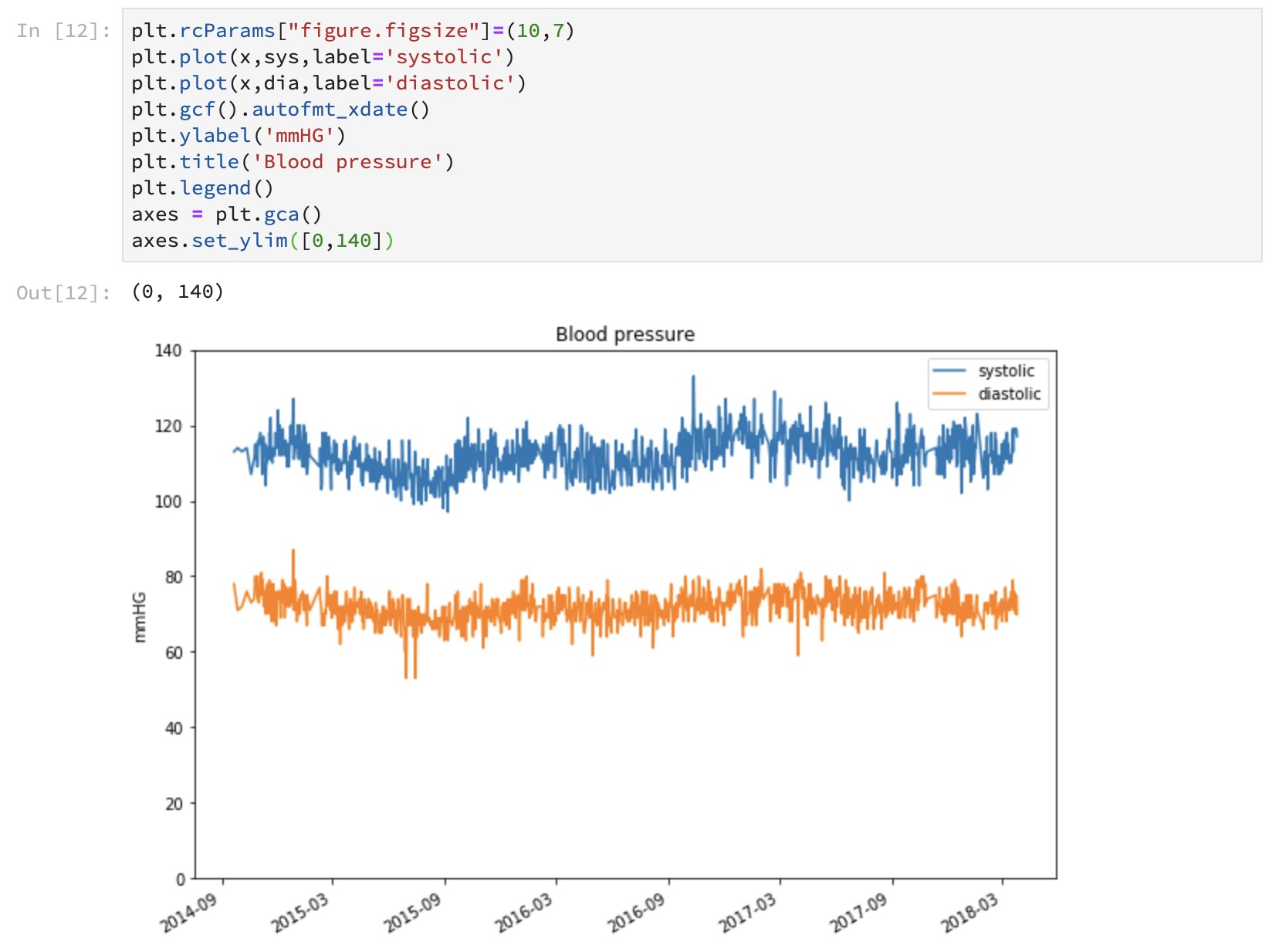
Task: Click the axes.set_ylim code line
Action: pos(262,241)
